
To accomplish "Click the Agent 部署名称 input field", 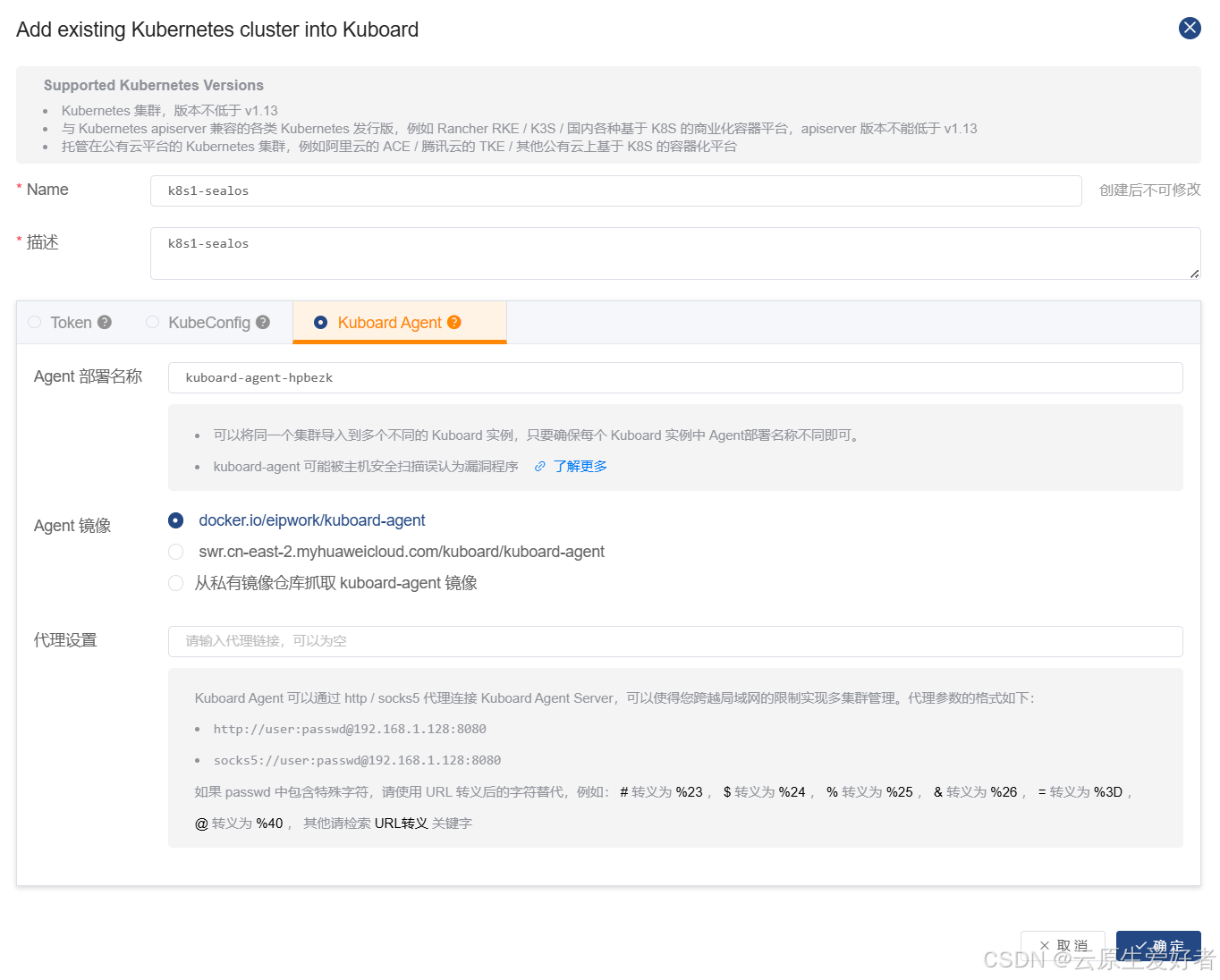I will coord(675,377).
